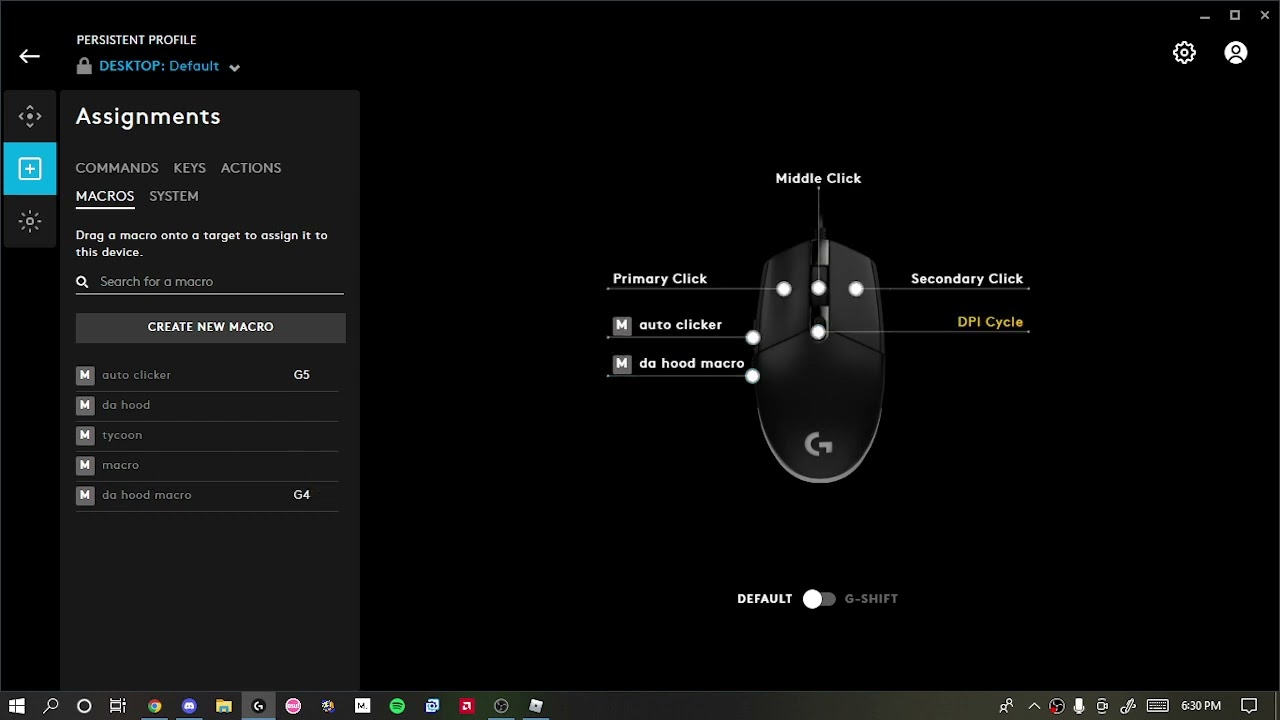Click the G4 tag on da hood macro row
The width and height of the screenshot is (1280, 720).
pos(302,495)
